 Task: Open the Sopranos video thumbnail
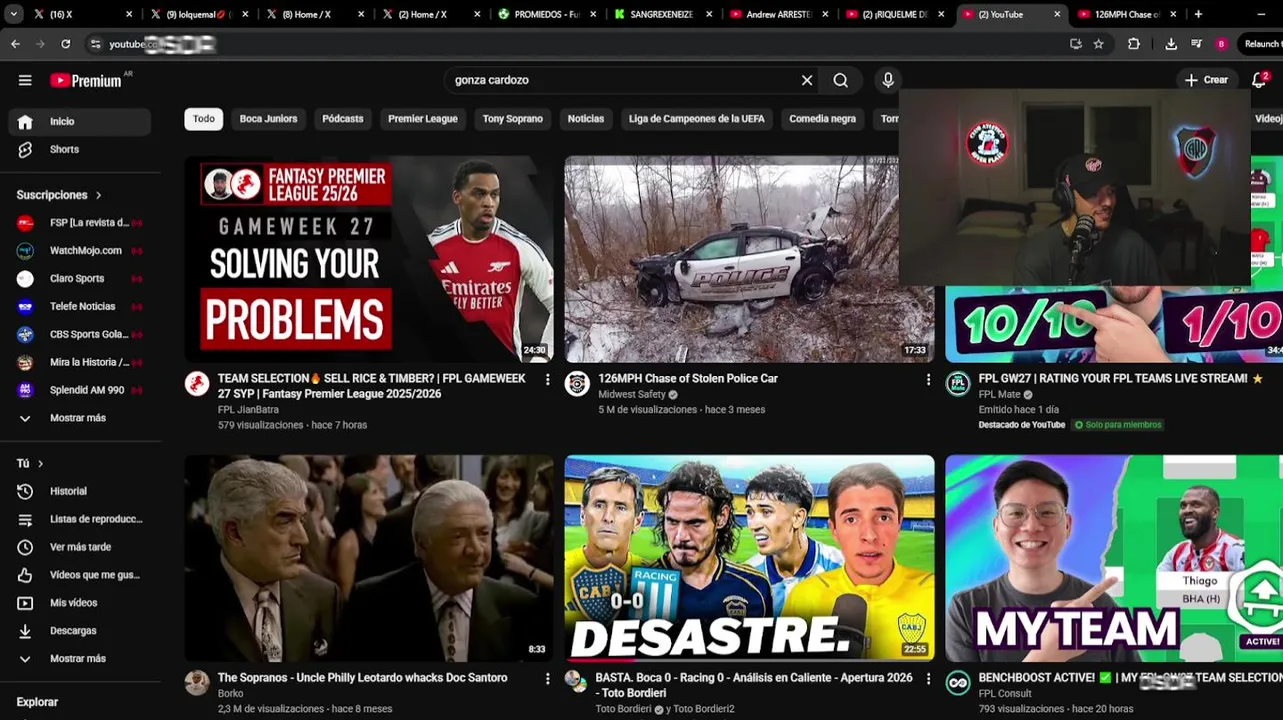coord(369,558)
